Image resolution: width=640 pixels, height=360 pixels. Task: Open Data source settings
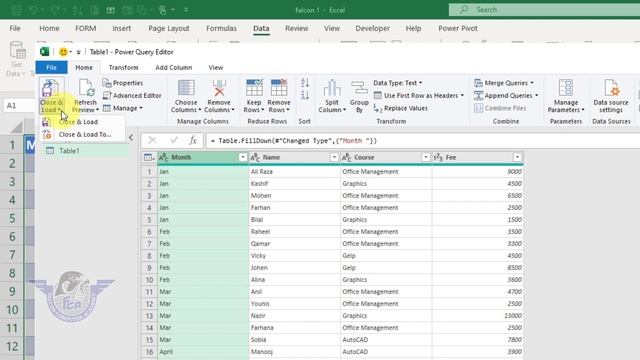[x=611, y=96]
